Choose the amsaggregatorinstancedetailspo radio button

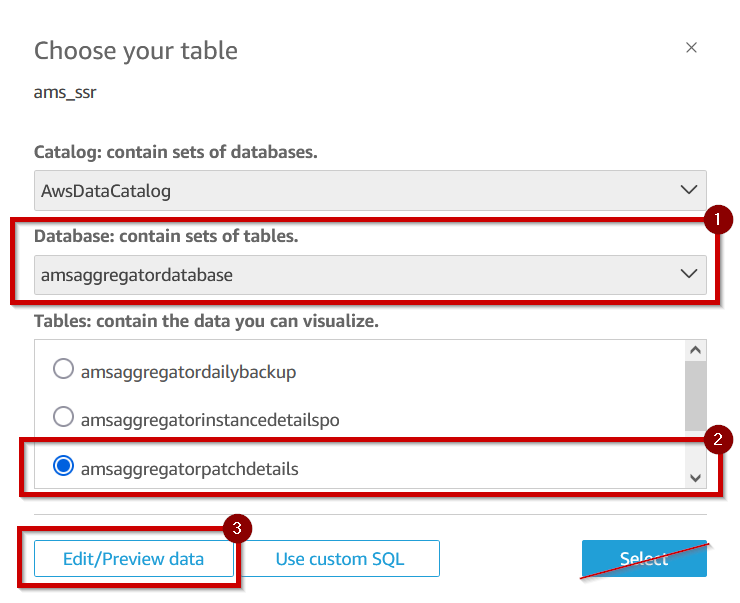coord(63,417)
